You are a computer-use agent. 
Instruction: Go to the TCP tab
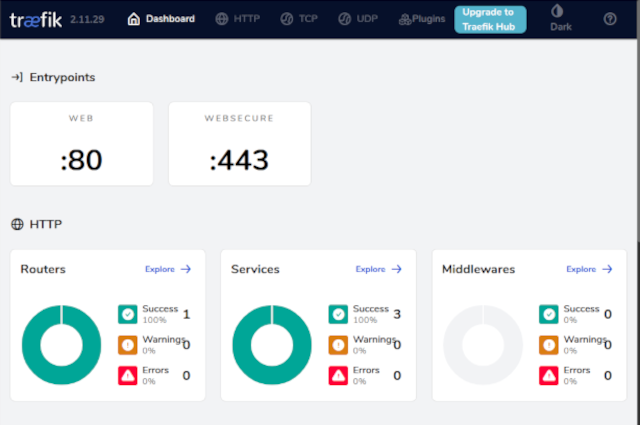point(300,19)
